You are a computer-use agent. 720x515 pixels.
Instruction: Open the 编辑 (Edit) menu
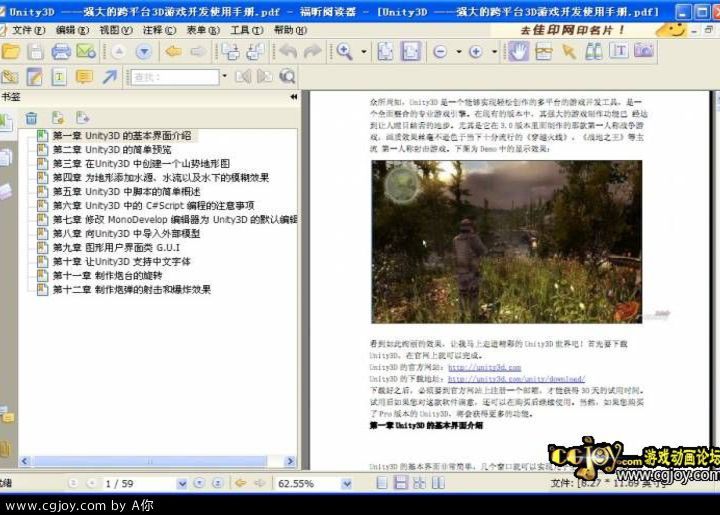(x=73, y=30)
